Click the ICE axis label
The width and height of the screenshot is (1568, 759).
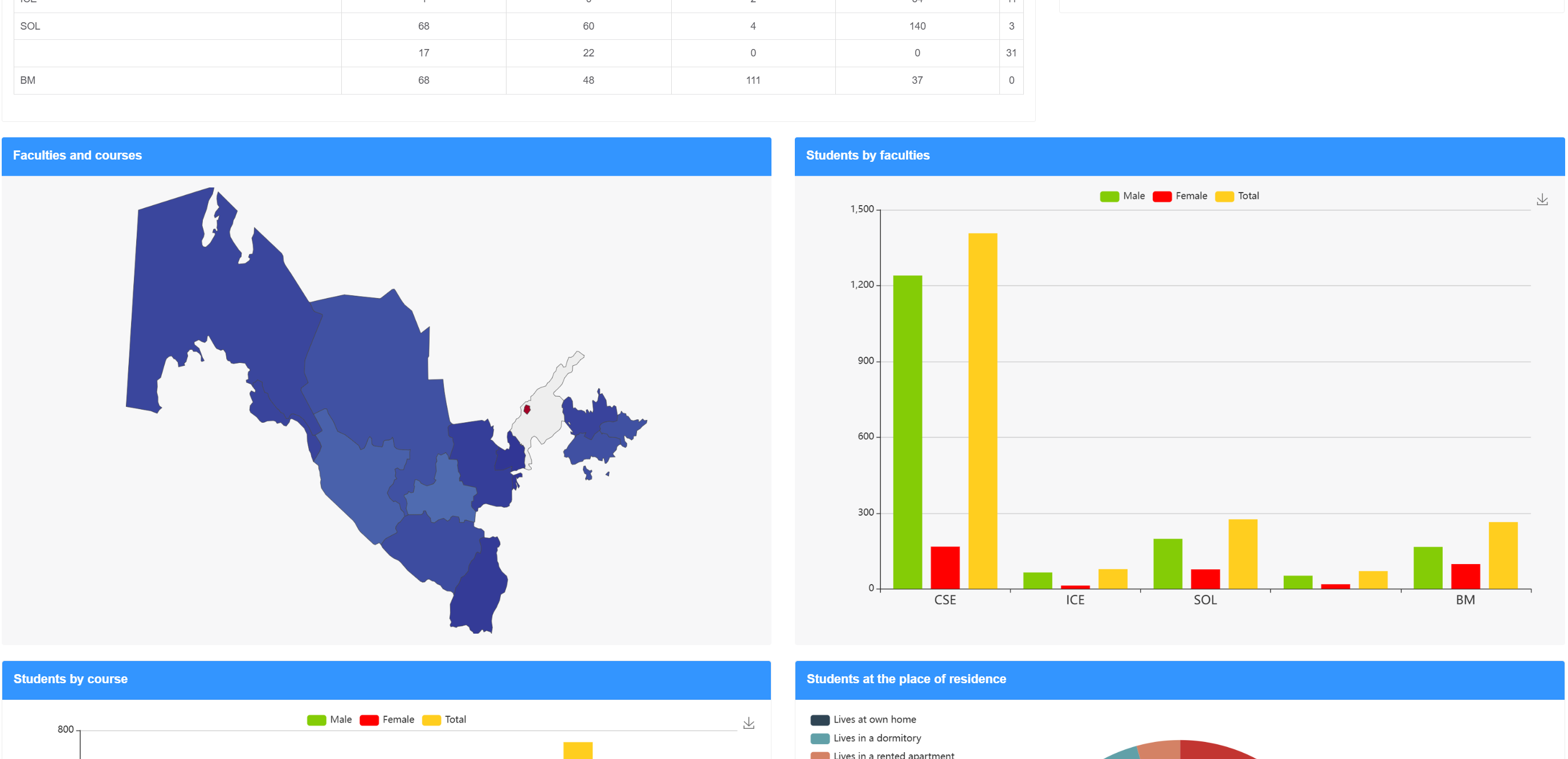point(1075,600)
